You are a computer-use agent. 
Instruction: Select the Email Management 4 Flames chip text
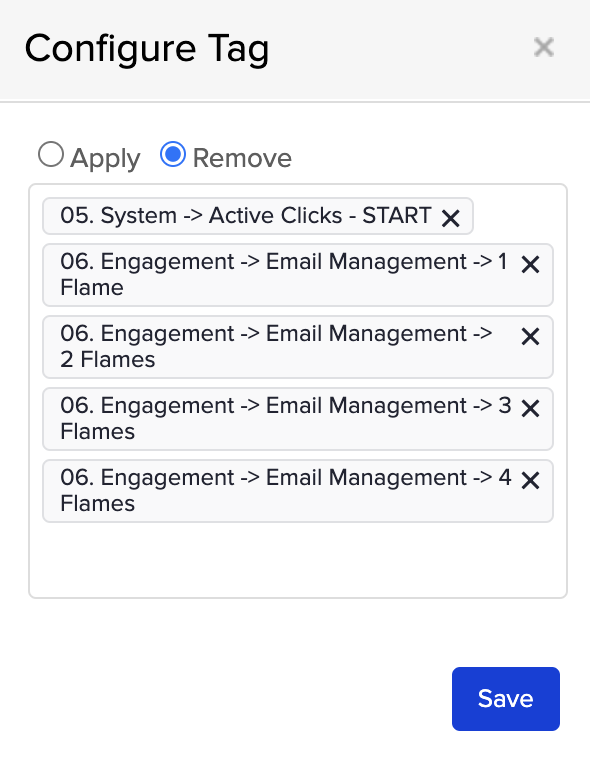285,491
